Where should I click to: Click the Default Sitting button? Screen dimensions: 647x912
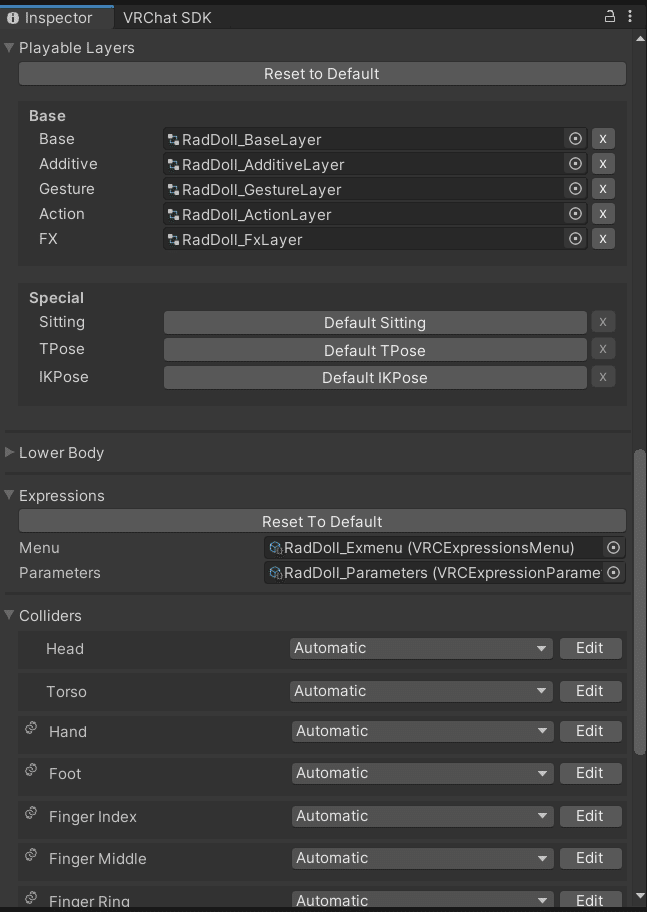[375, 323]
